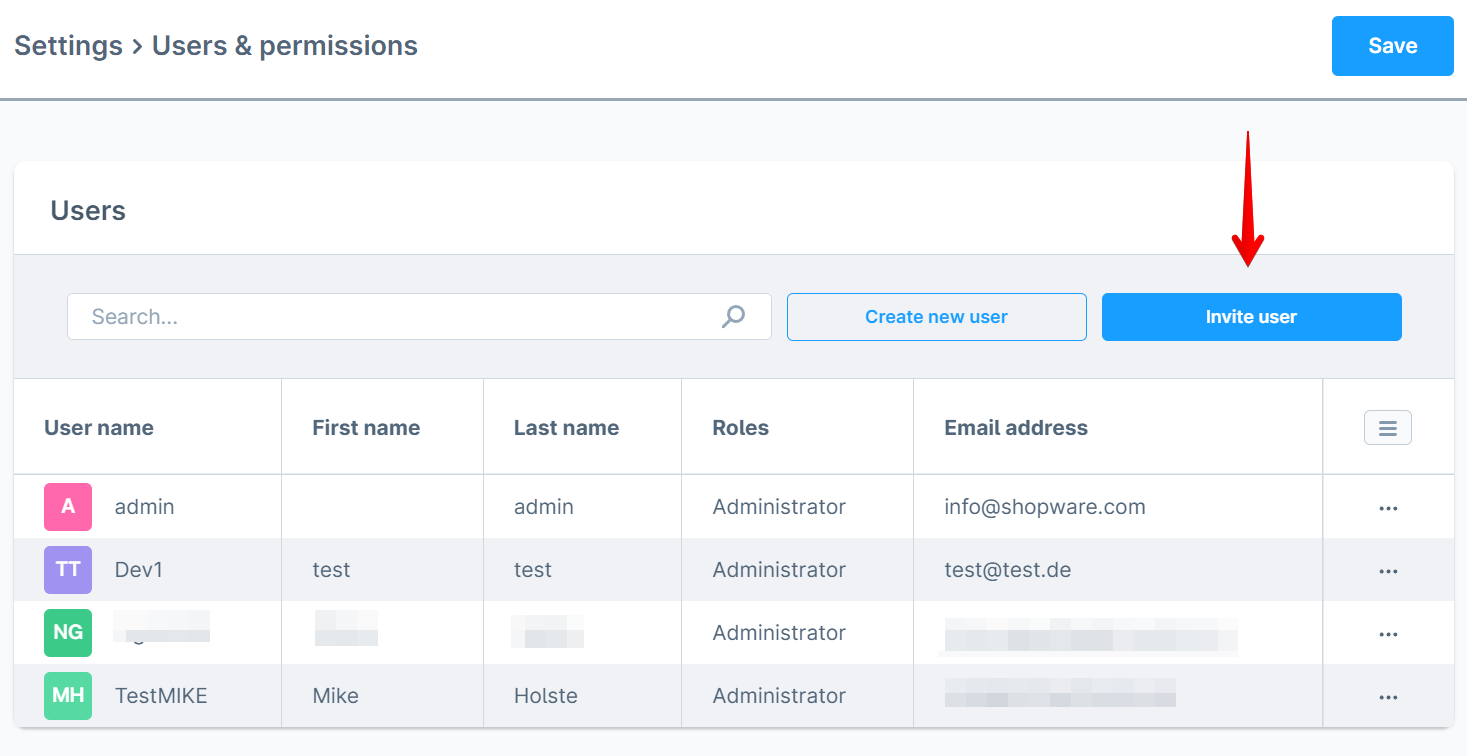Click the magnifier search icon
The width and height of the screenshot is (1467, 756).
(734, 317)
